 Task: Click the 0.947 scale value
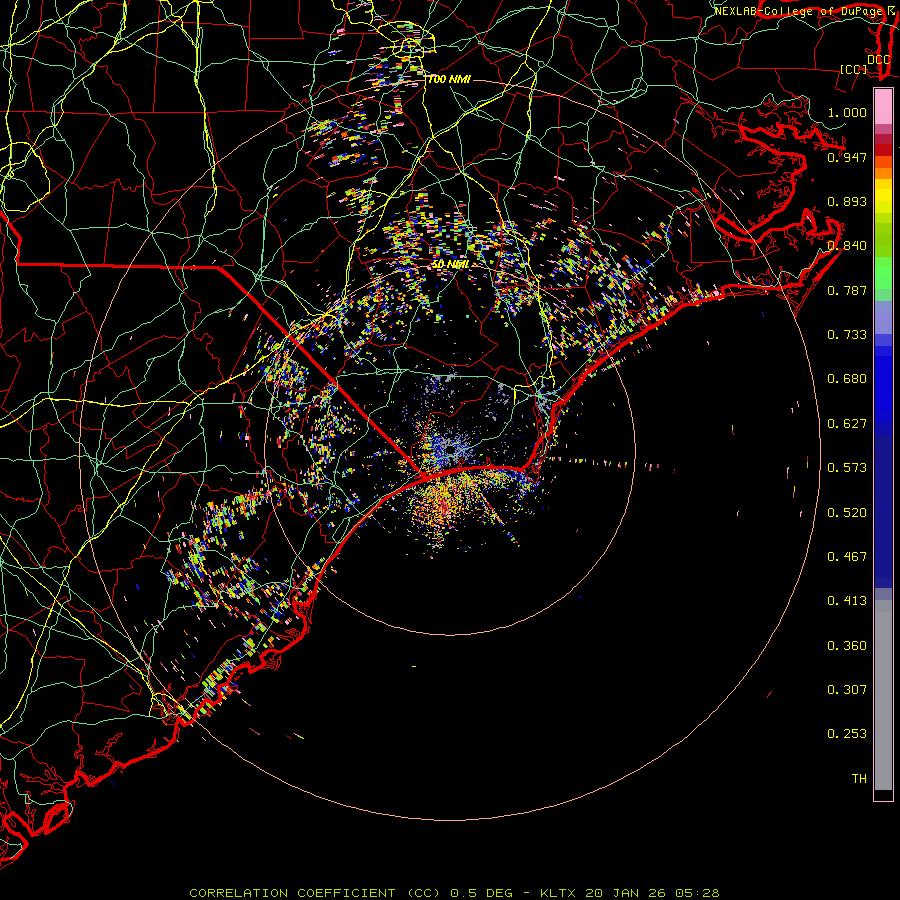[x=847, y=157]
